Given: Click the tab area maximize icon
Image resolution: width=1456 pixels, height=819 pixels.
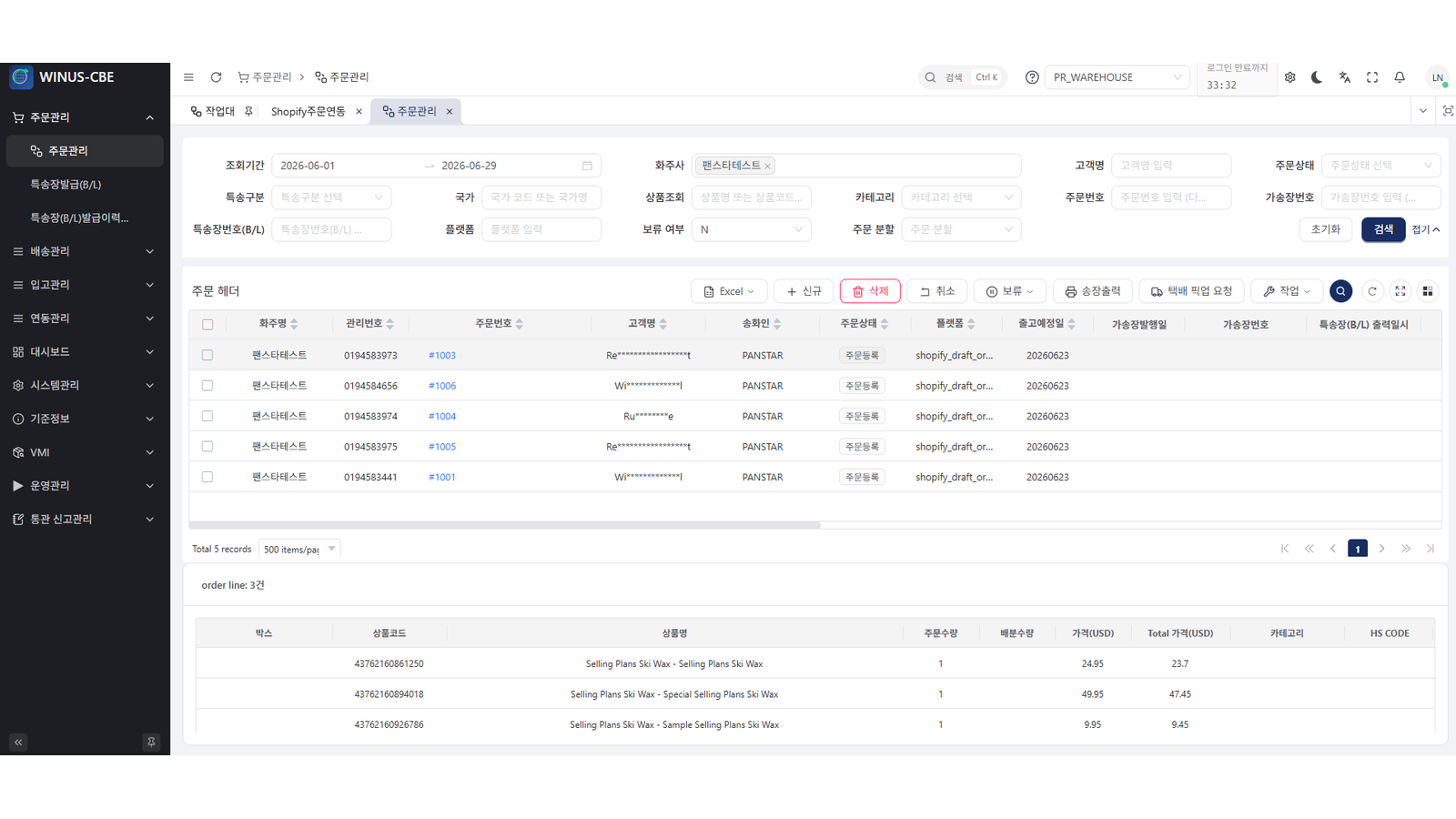Looking at the screenshot, I should [x=1447, y=111].
